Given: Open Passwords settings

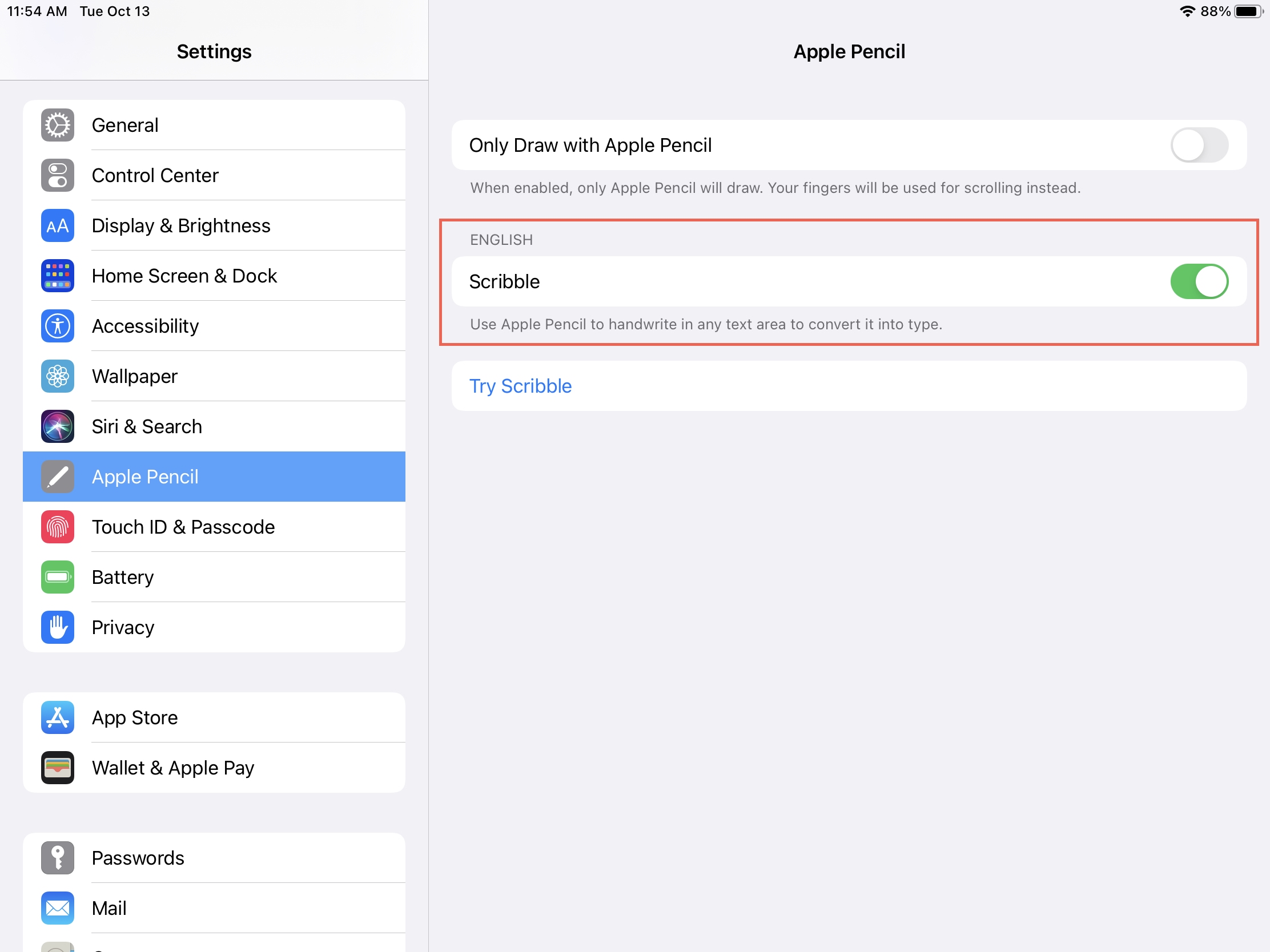Looking at the screenshot, I should pos(214,858).
